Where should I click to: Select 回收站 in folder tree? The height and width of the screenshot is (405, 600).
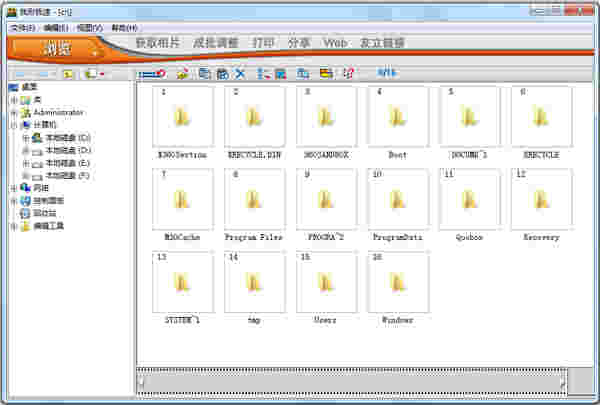coord(45,213)
